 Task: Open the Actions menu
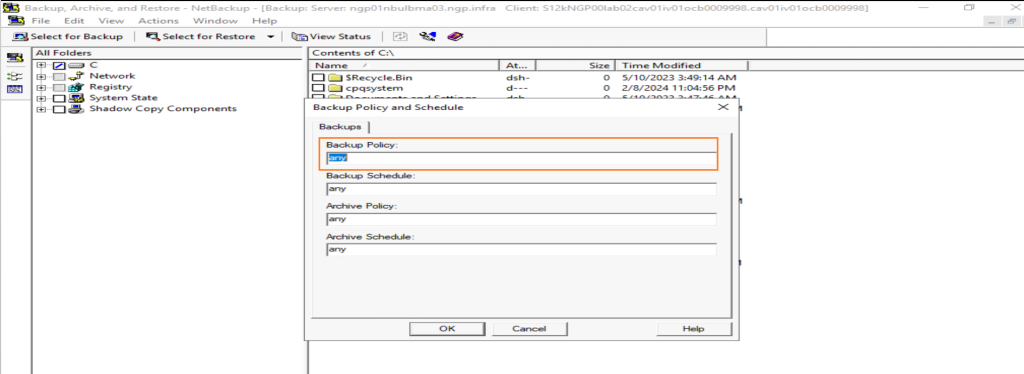pos(158,21)
